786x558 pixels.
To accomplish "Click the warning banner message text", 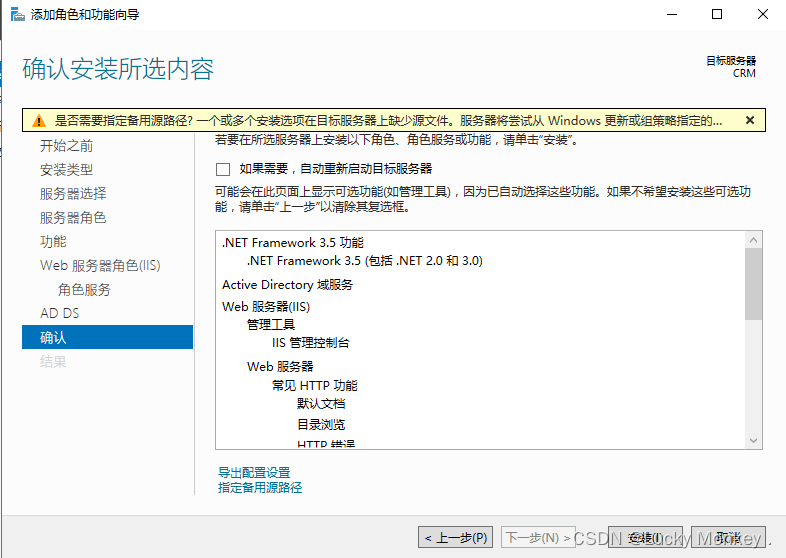I will [388, 121].
